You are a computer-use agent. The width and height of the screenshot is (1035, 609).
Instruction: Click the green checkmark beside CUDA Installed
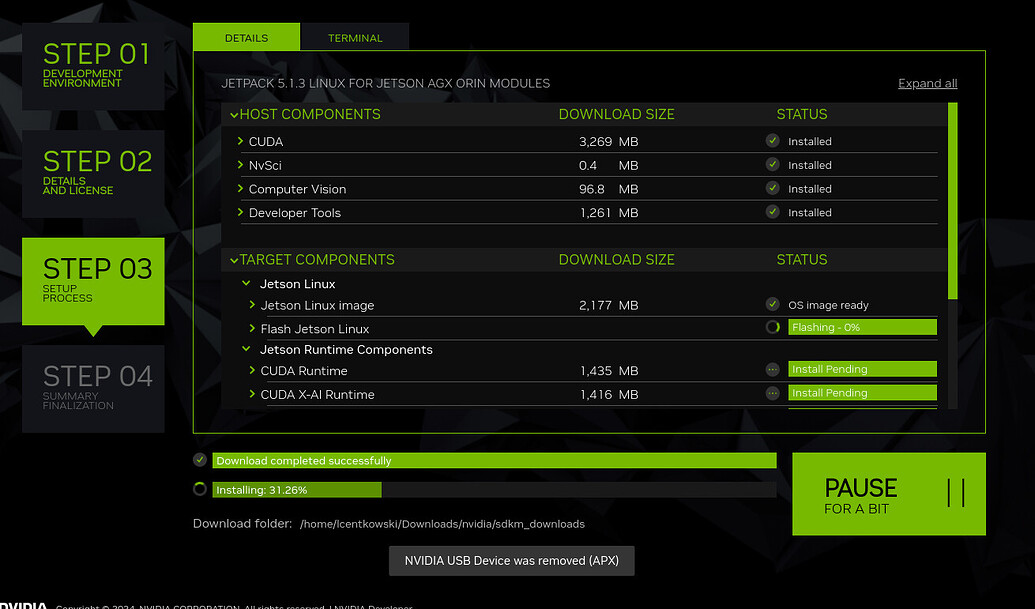click(772, 141)
